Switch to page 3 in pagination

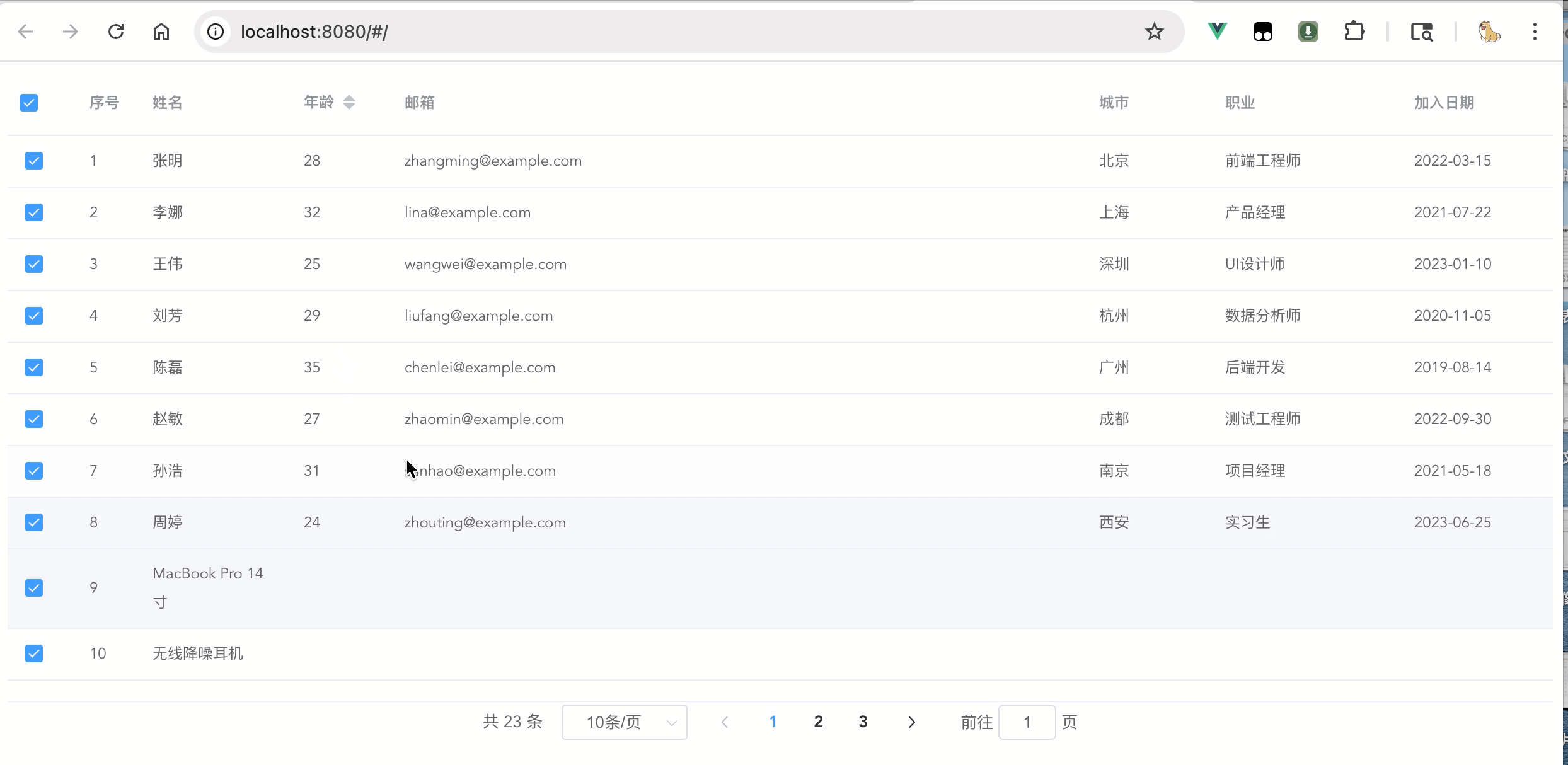(863, 722)
